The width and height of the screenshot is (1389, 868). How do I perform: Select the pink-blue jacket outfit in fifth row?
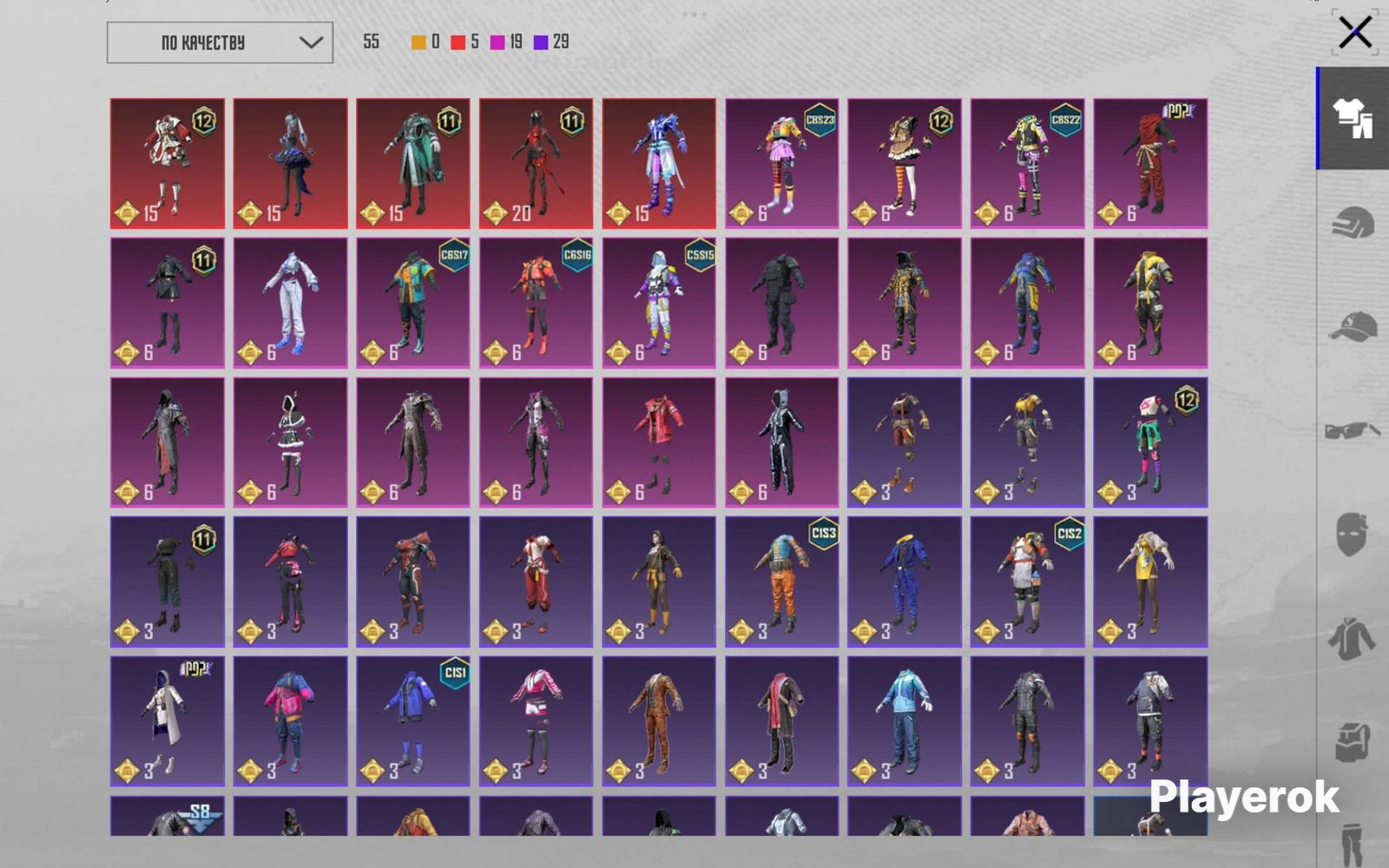[291, 721]
